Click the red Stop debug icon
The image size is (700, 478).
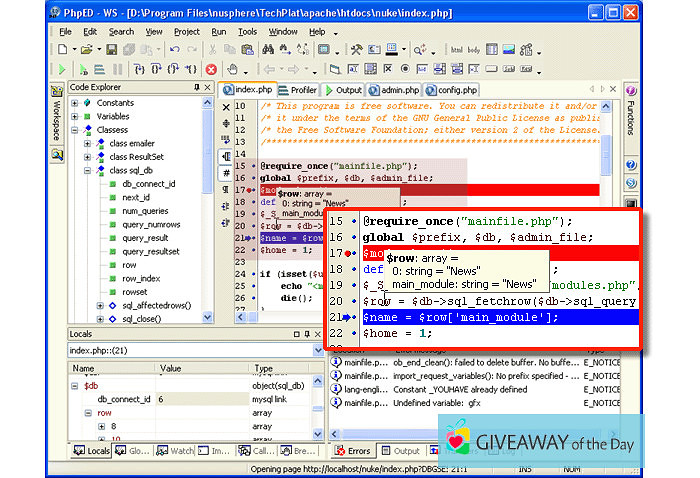[x=211, y=69]
